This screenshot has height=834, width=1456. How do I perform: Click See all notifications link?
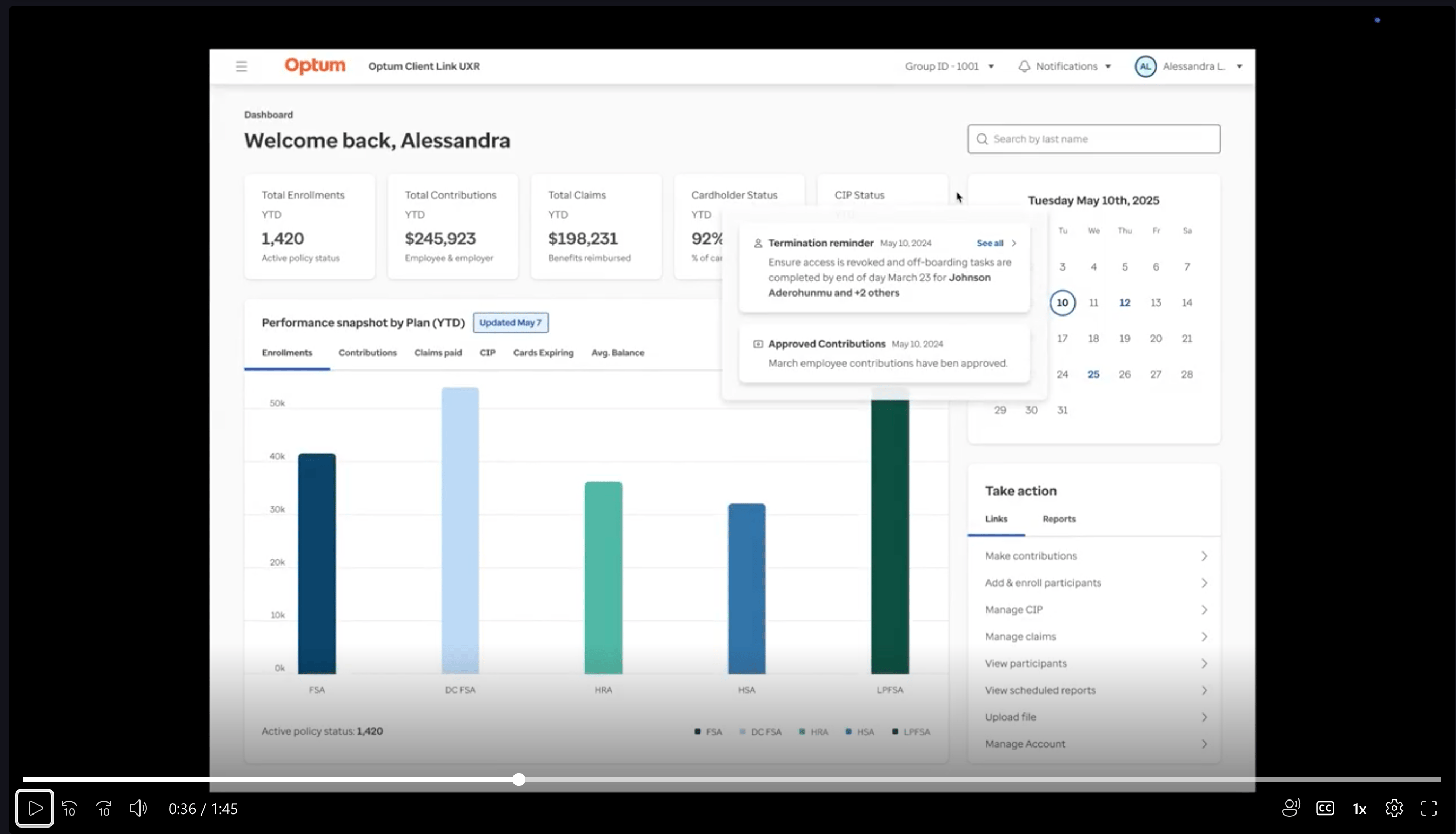tap(990, 244)
